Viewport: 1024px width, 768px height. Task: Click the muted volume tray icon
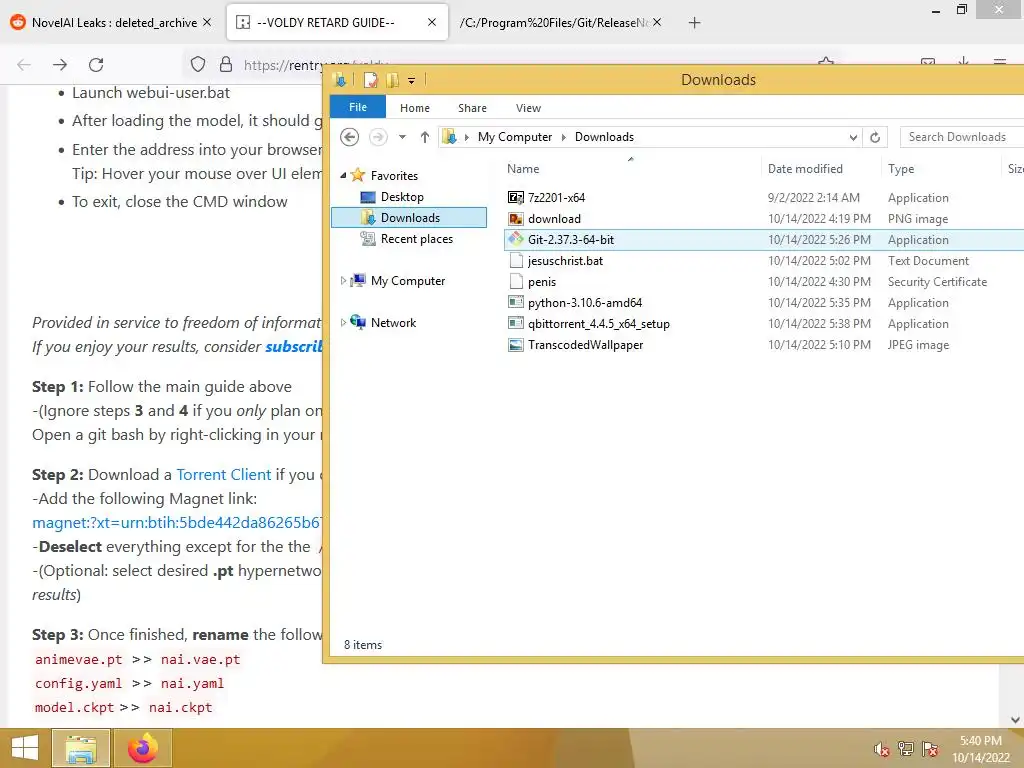(882, 749)
